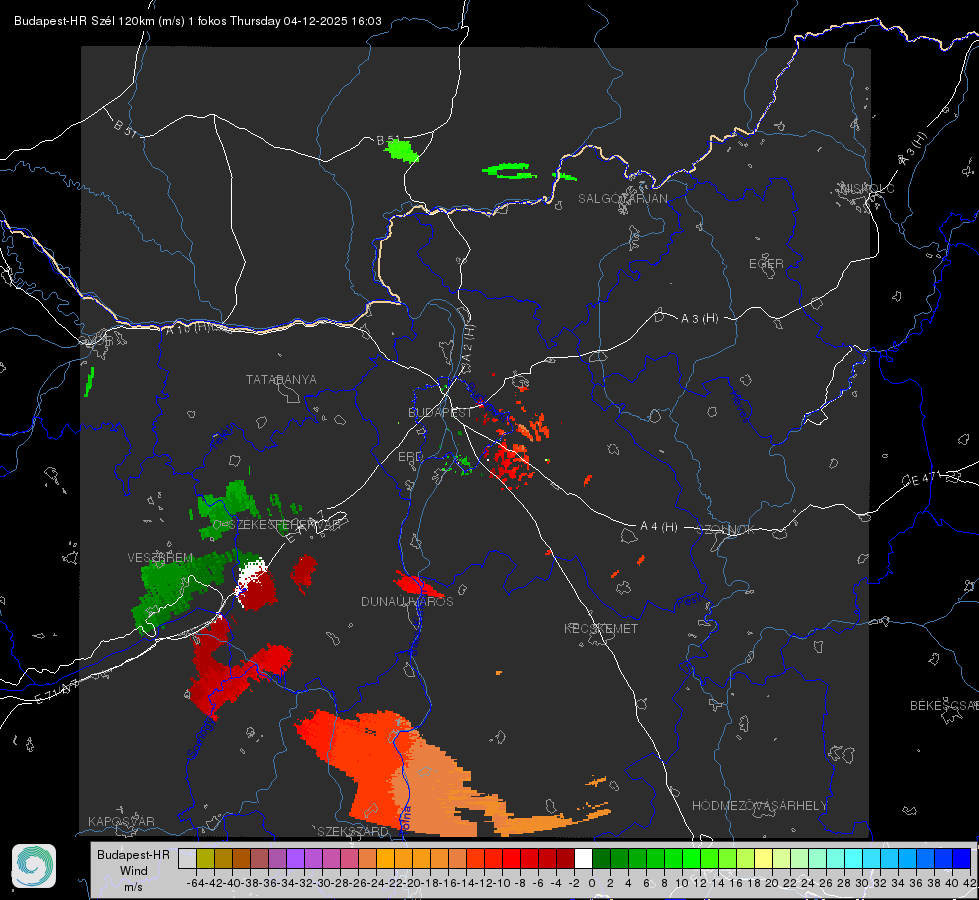This screenshot has width=979, height=900.
Task: Click the ÉRD town label
Action: [x=410, y=457]
